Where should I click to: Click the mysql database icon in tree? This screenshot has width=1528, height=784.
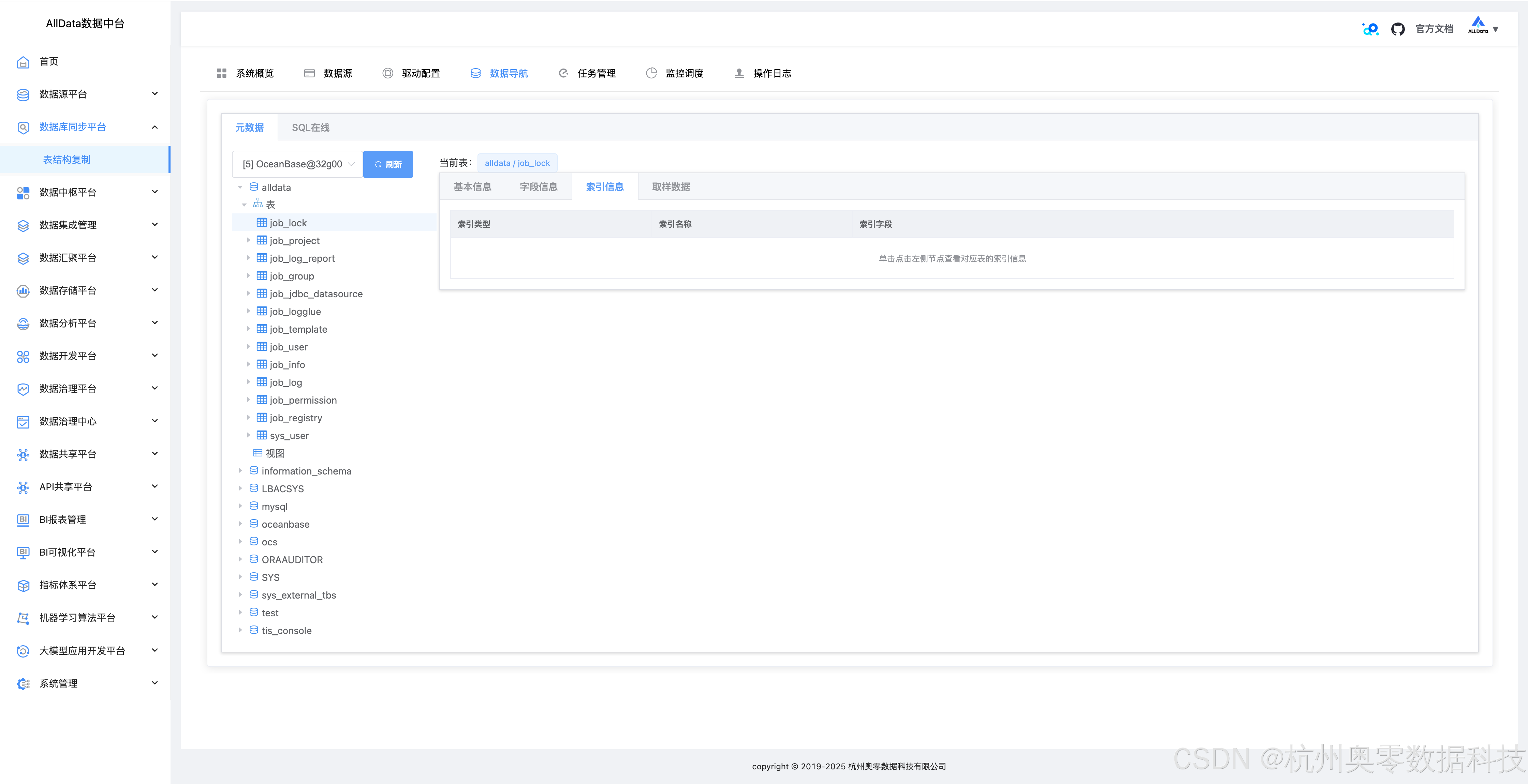click(254, 506)
